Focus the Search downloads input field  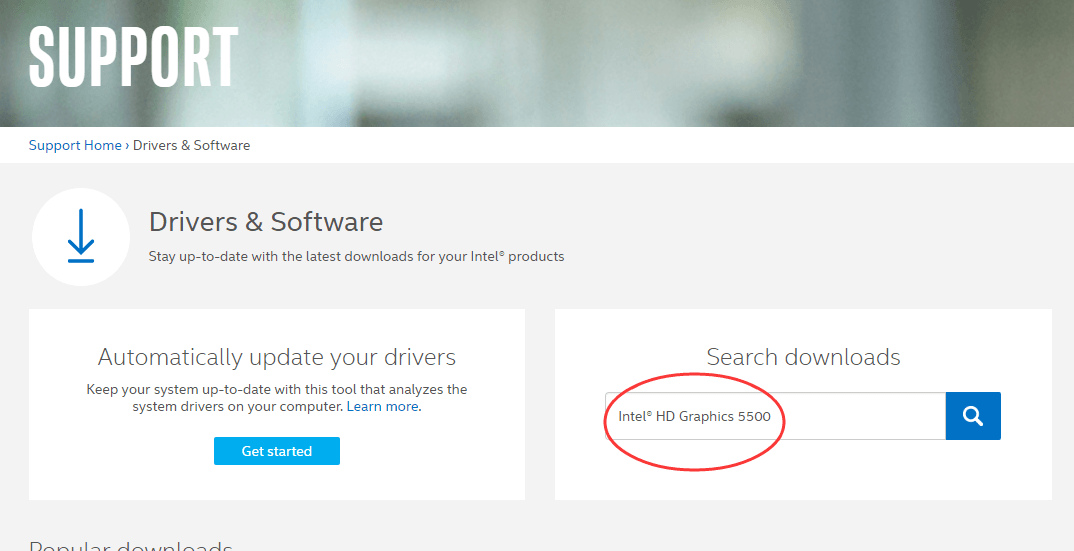[860, 416]
